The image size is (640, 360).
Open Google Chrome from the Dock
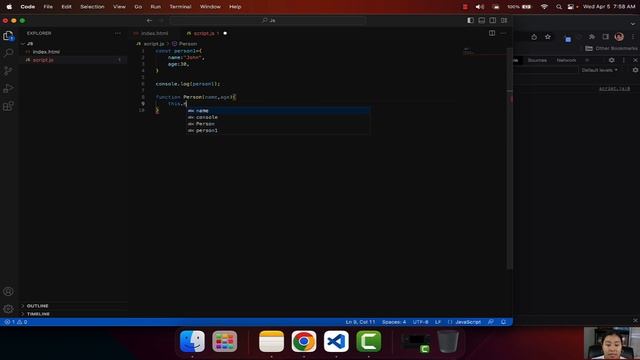pos(304,341)
